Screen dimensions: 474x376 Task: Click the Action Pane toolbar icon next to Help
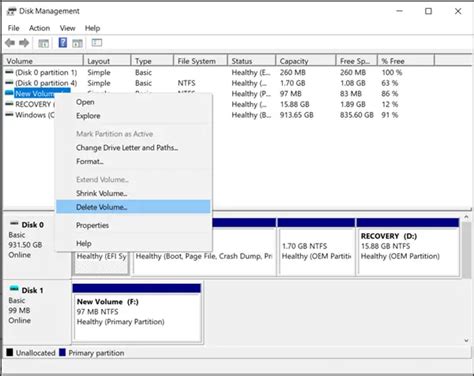pos(77,43)
